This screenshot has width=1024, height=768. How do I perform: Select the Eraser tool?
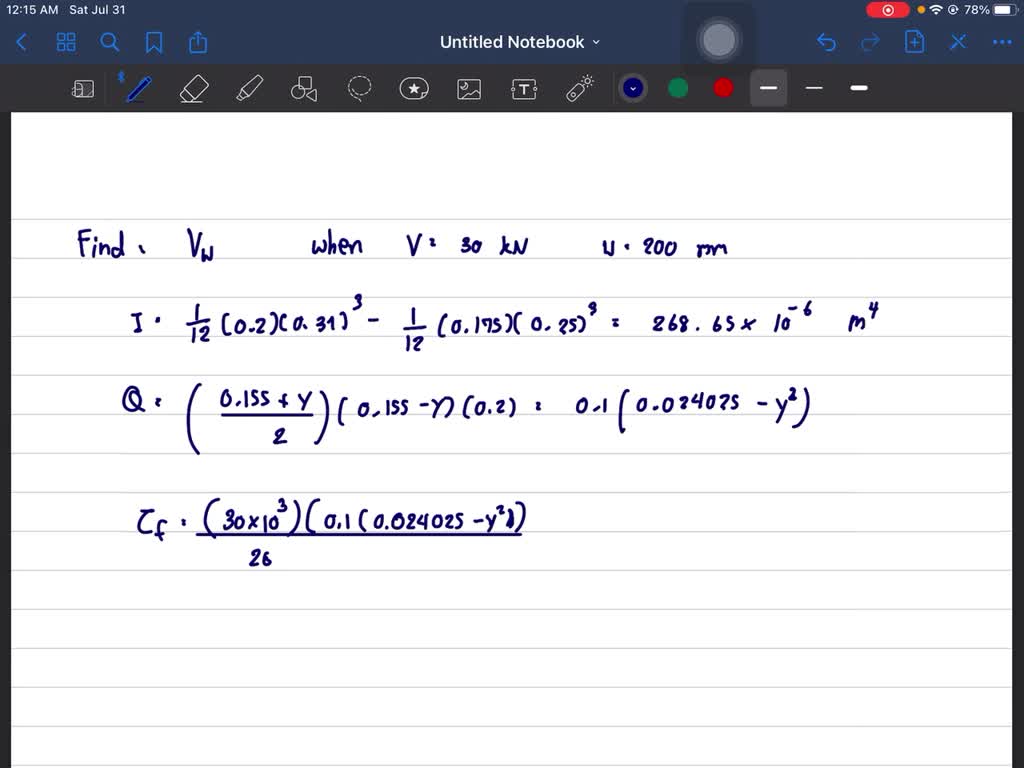194,88
